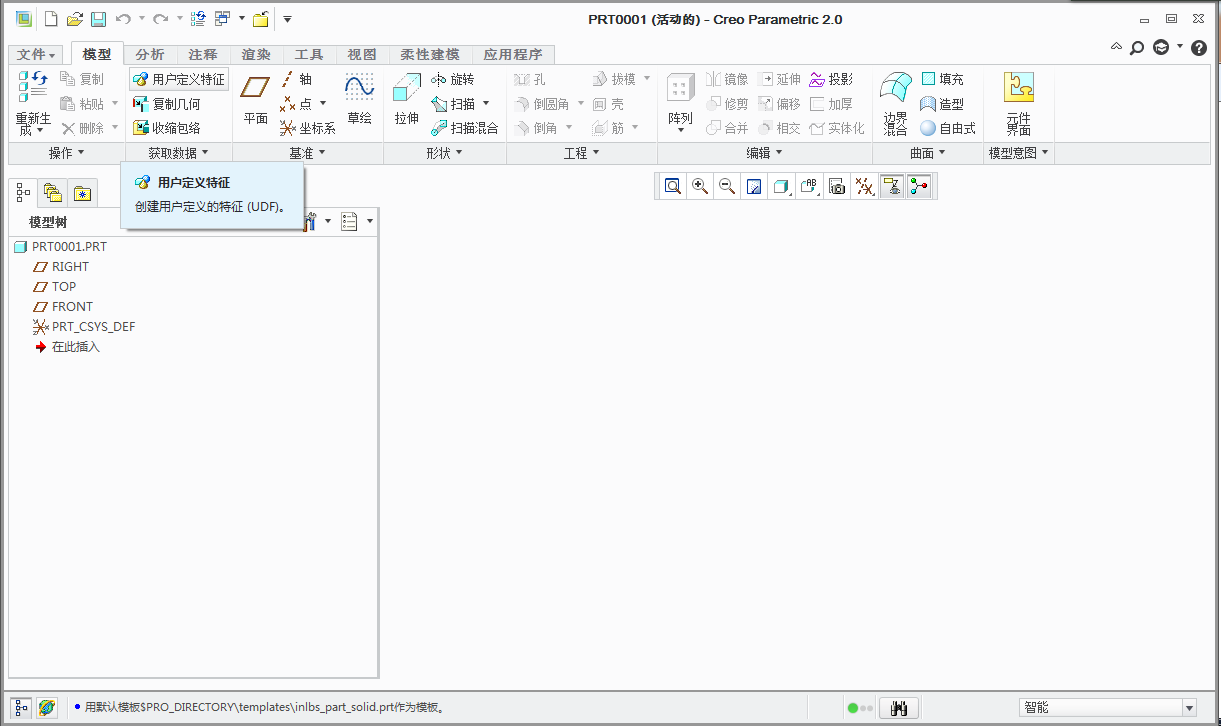Expand the Datum (基准) group
This screenshot has width=1221, height=726.
pyautogui.click(x=307, y=153)
